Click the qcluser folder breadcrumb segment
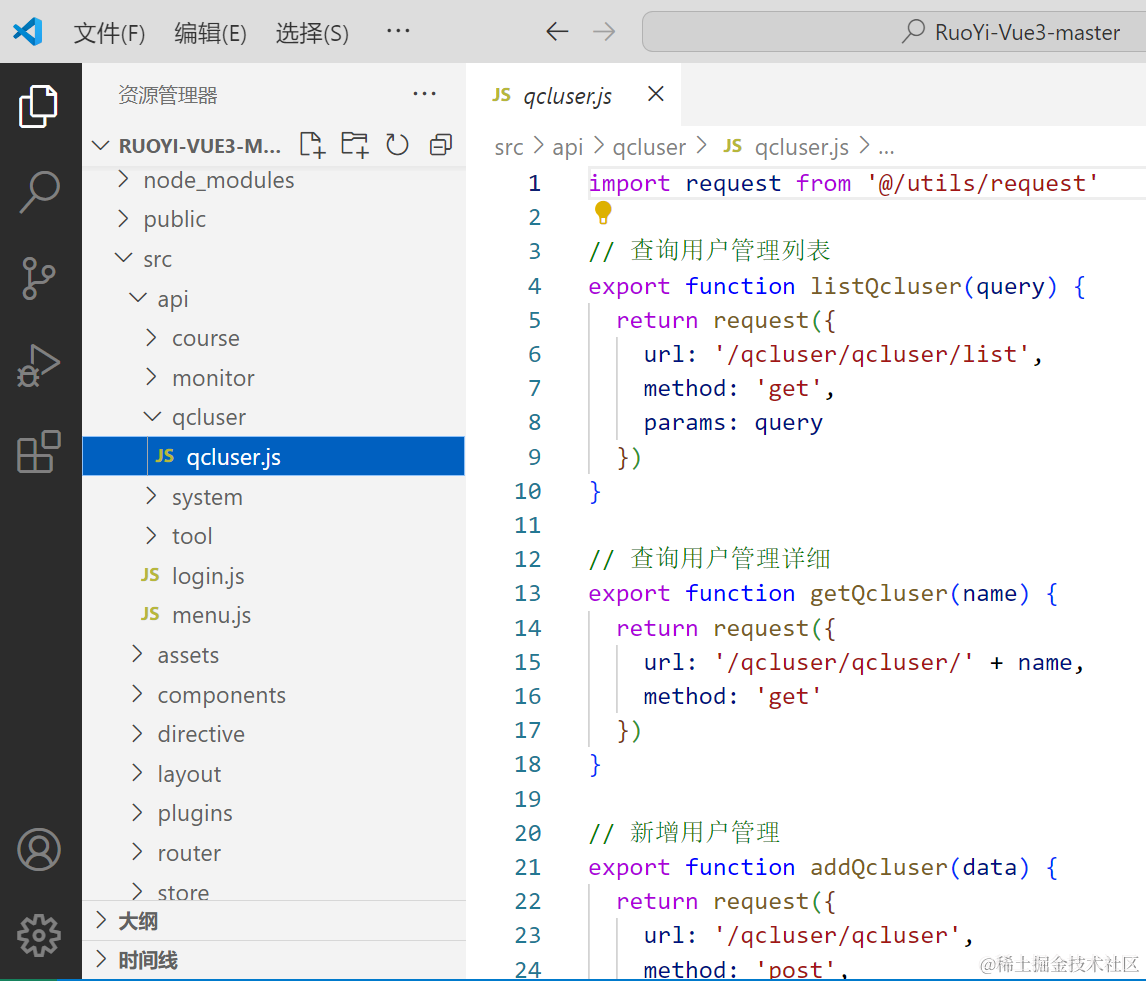Image resolution: width=1146 pixels, height=981 pixels. point(649,148)
